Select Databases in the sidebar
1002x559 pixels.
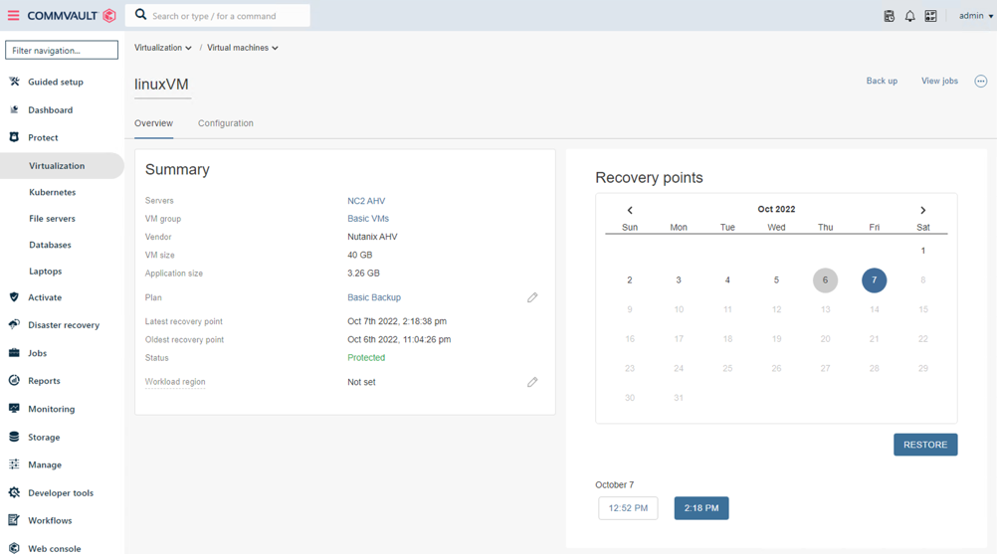pyautogui.click(x=50, y=245)
